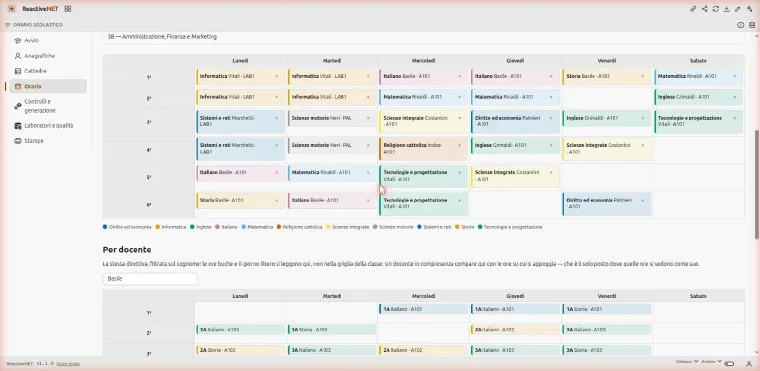The image size is (760, 371).
Task: Click the Orario Scolastico header icon
Action: coord(7,25)
